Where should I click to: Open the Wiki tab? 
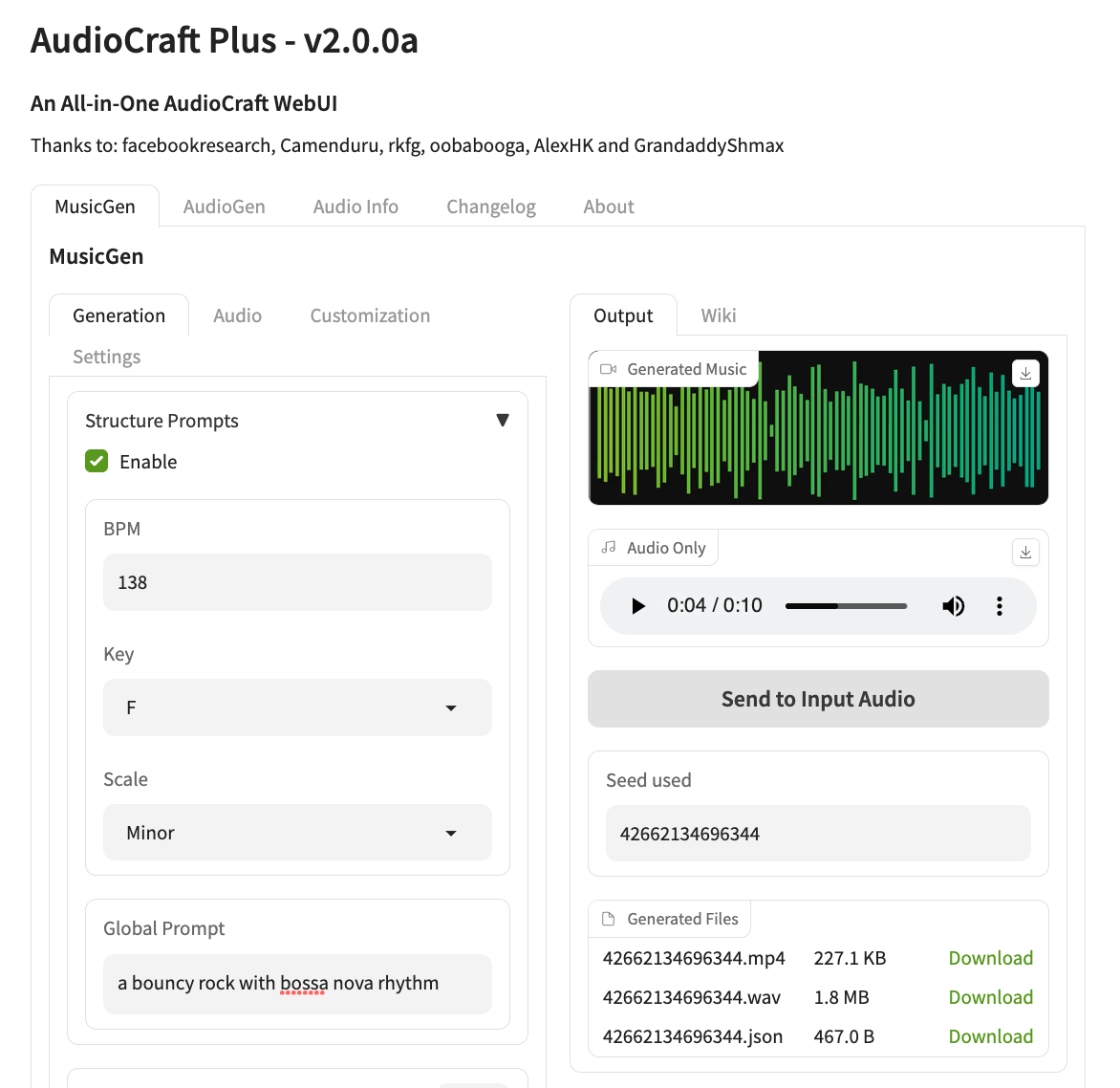(x=719, y=316)
